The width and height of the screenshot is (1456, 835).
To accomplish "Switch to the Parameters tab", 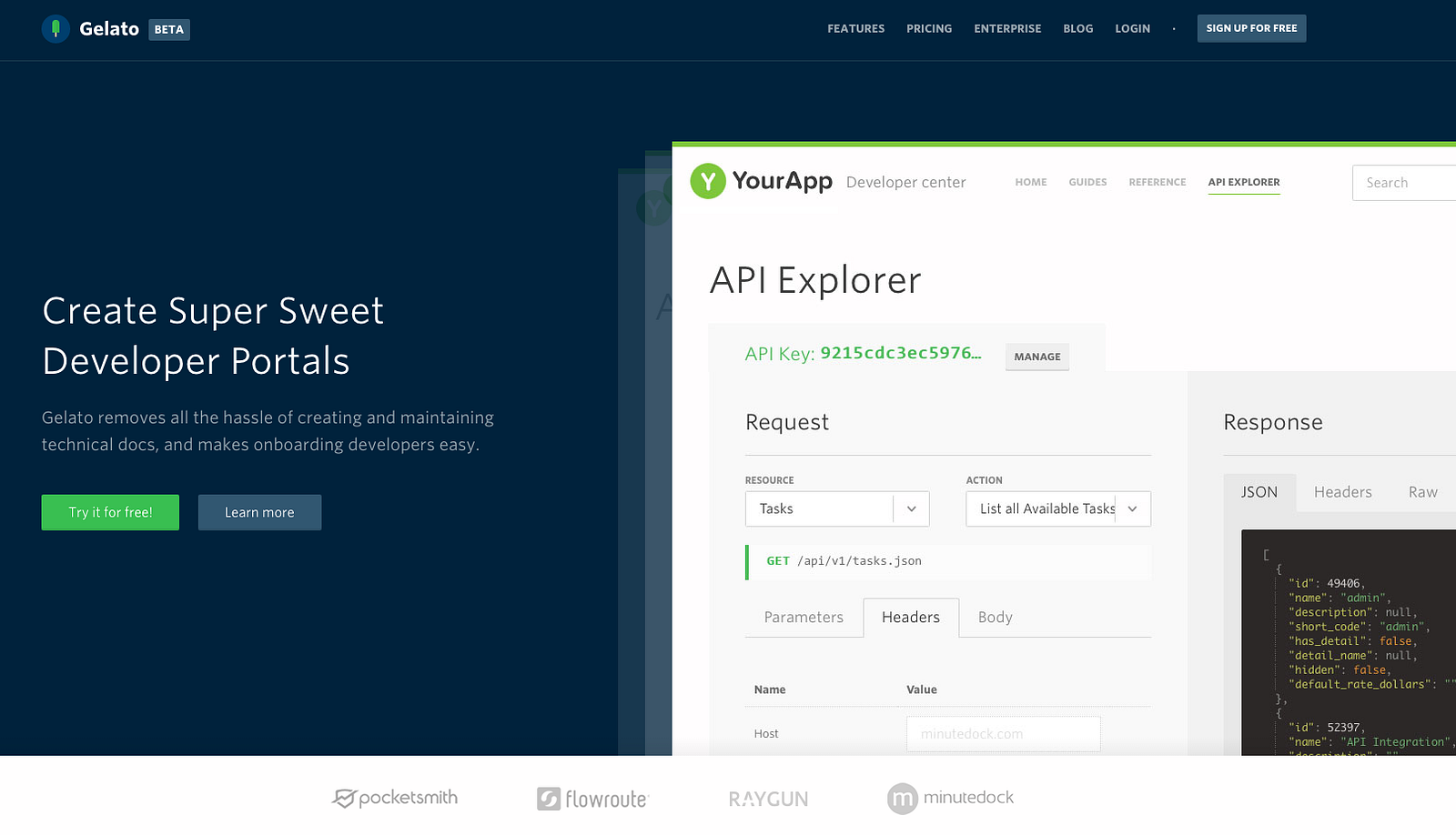I will 804,617.
